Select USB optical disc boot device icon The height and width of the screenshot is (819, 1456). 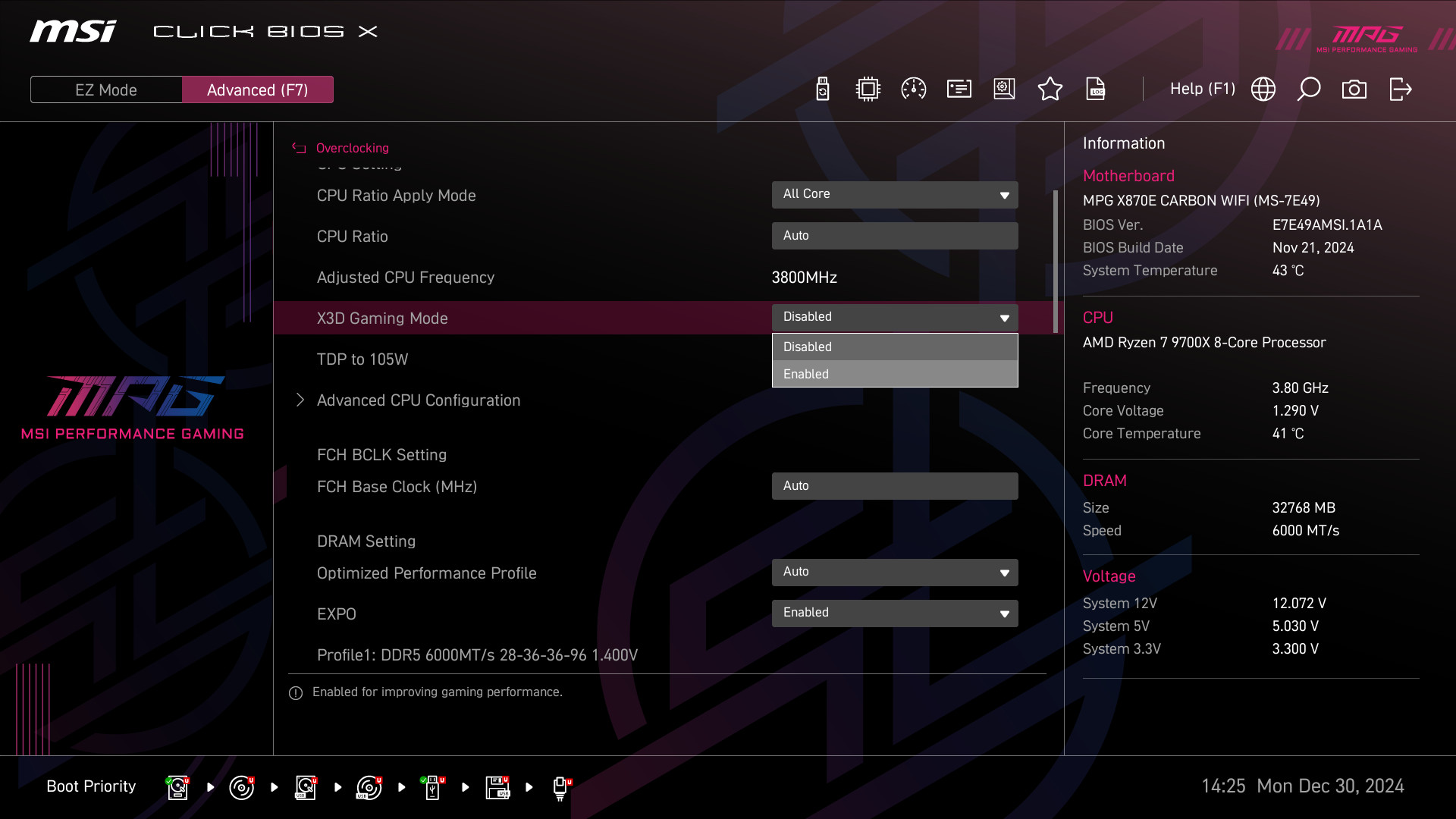pos(369,787)
